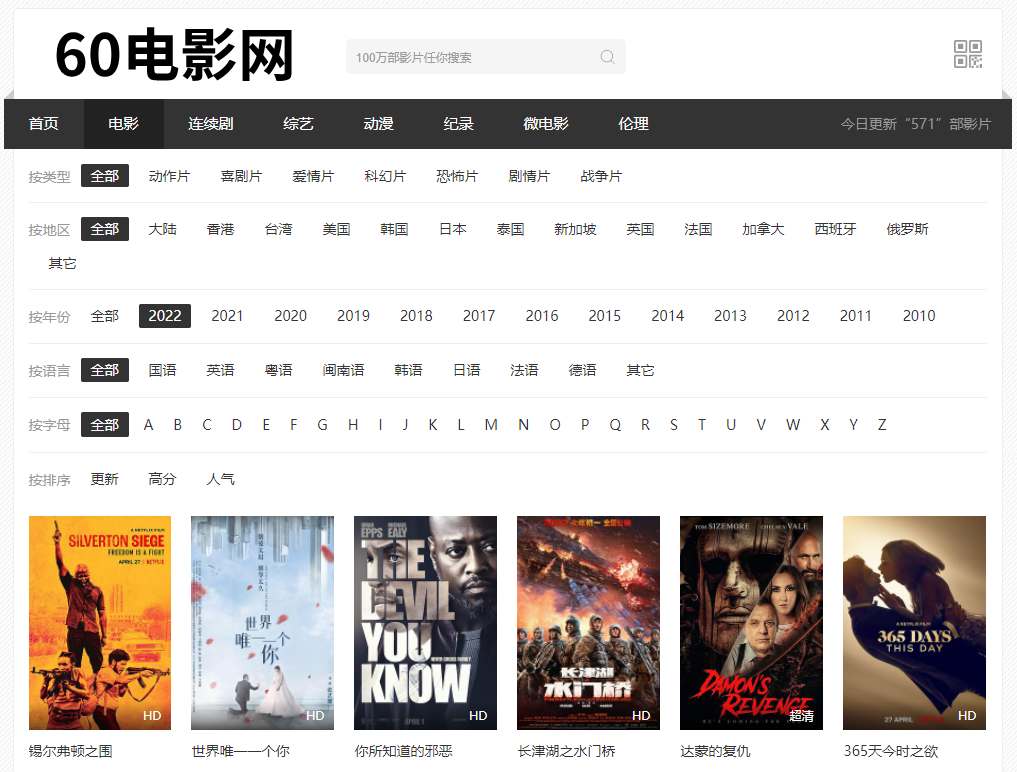Image resolution: width=1017 pixels, height=772 pixels.
Task: Pick the 恐怖片 genre filter
Action: (x=457, y=176)
